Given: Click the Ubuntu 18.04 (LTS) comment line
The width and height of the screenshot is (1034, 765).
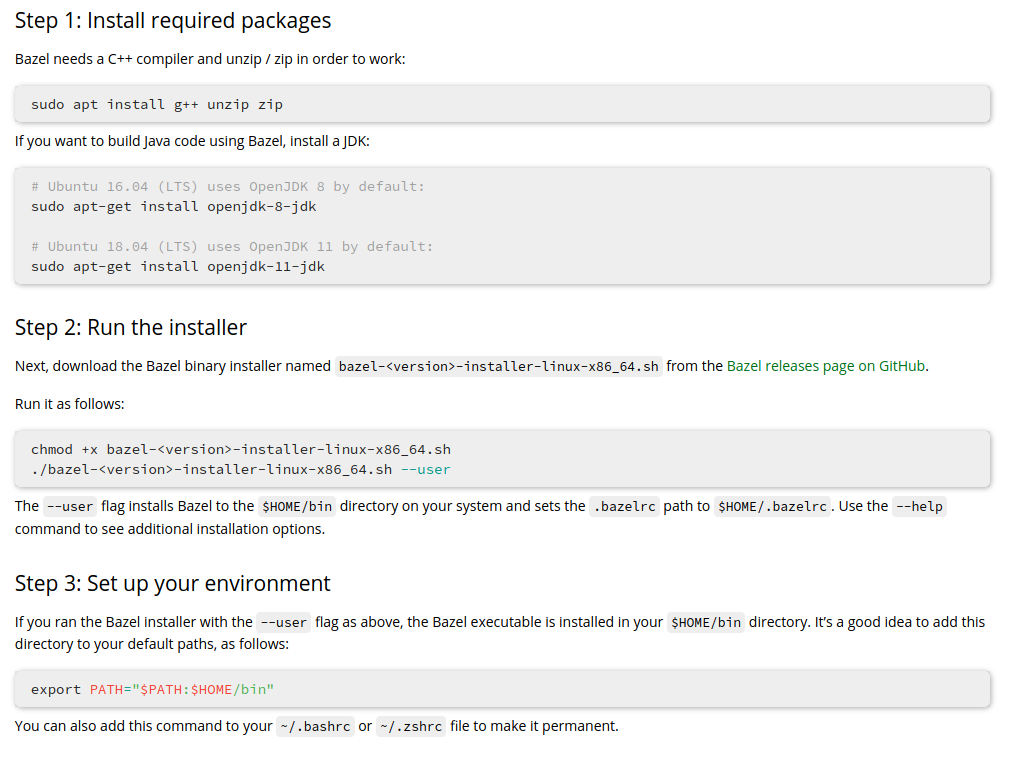Looking at the screenshot, I should 232,247.
